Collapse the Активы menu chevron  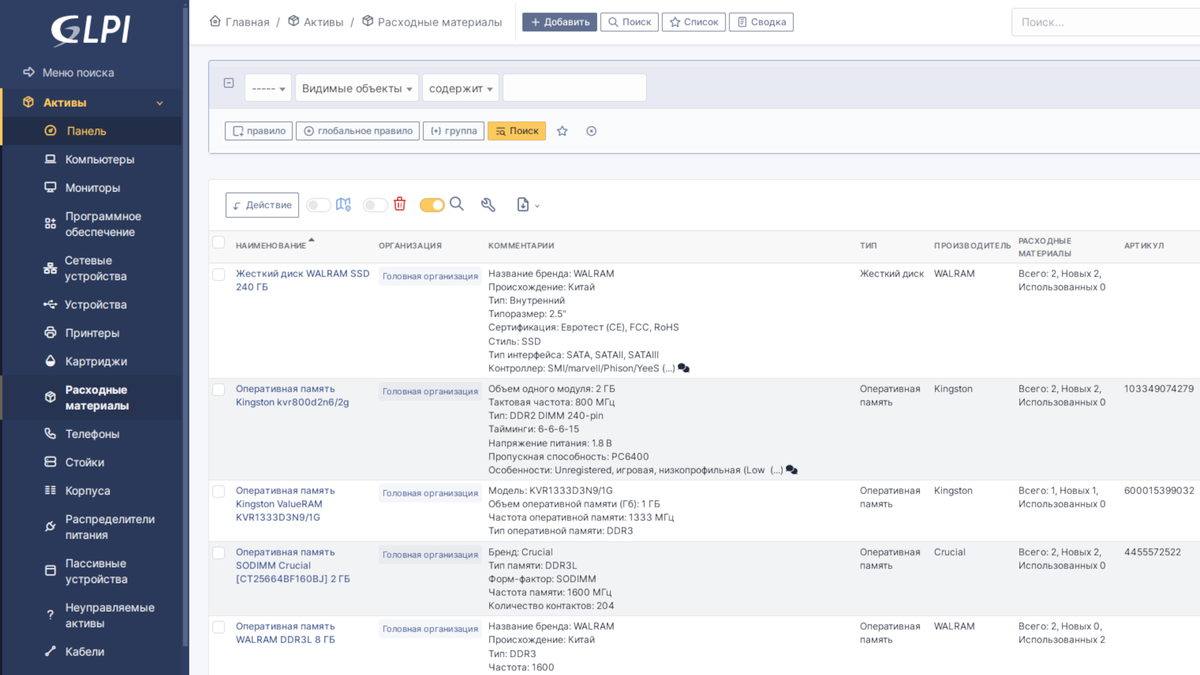160,103
